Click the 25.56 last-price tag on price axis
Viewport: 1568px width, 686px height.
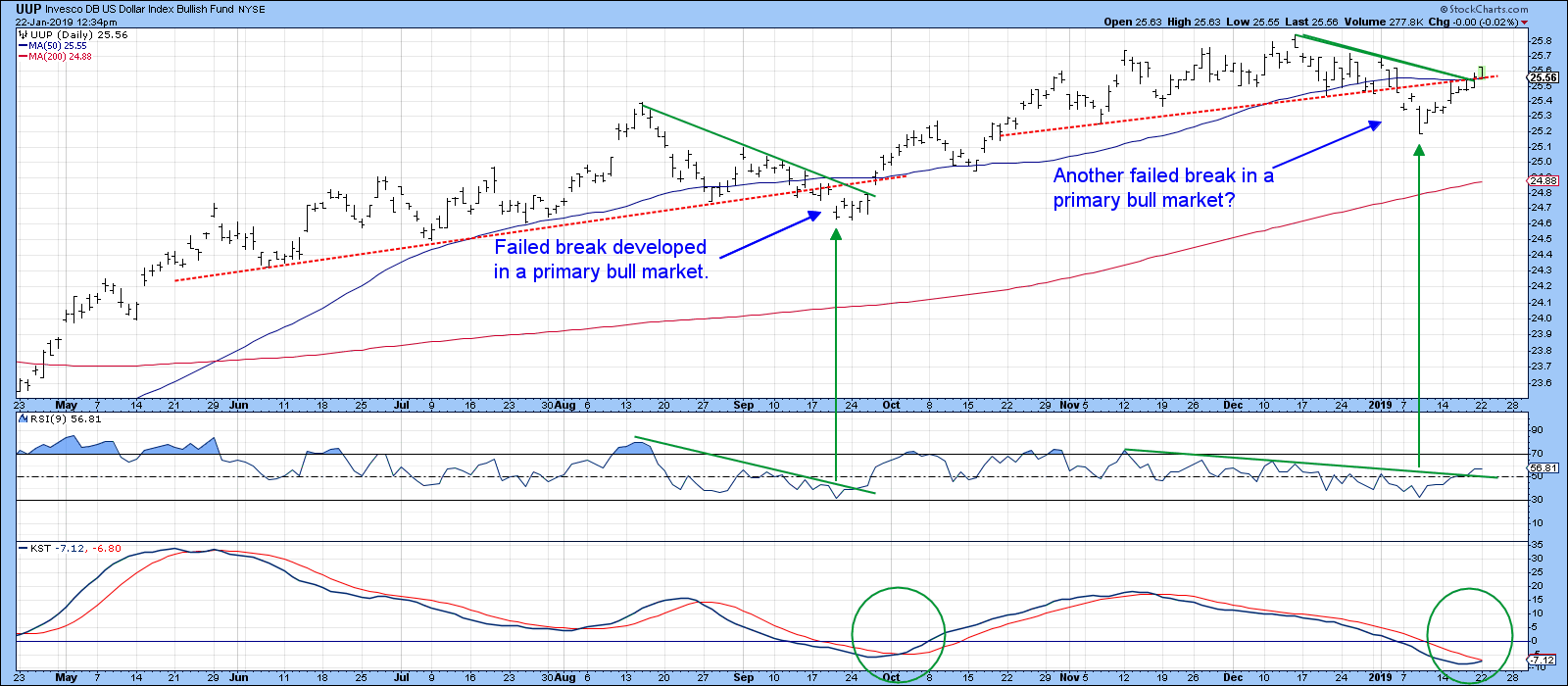(x=1543, y=77)
